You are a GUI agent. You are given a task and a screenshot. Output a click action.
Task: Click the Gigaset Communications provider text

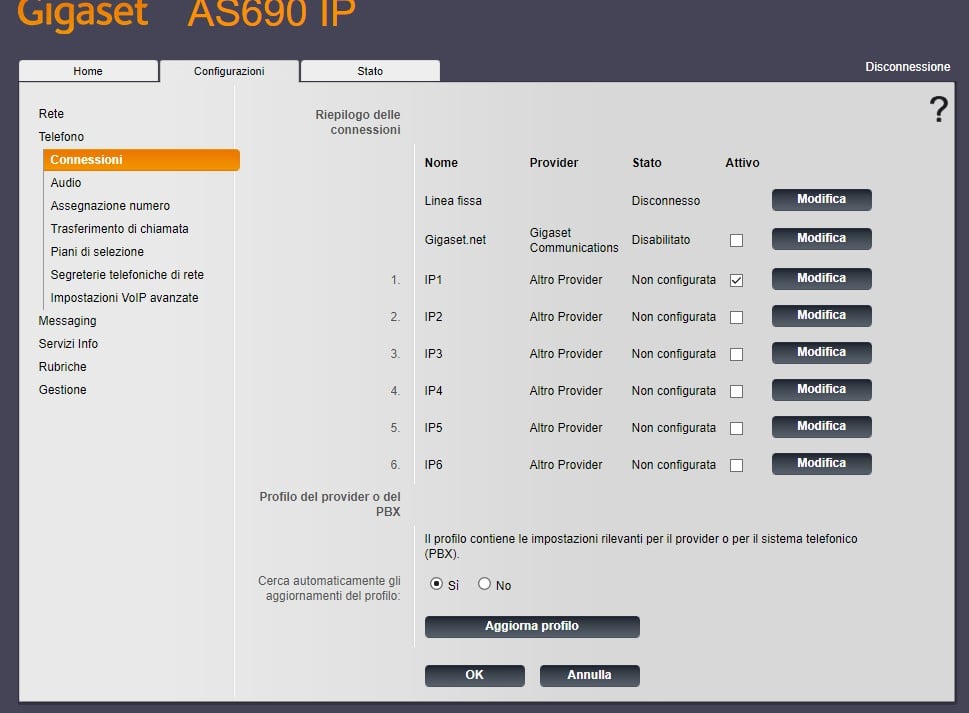coord(573,240)
